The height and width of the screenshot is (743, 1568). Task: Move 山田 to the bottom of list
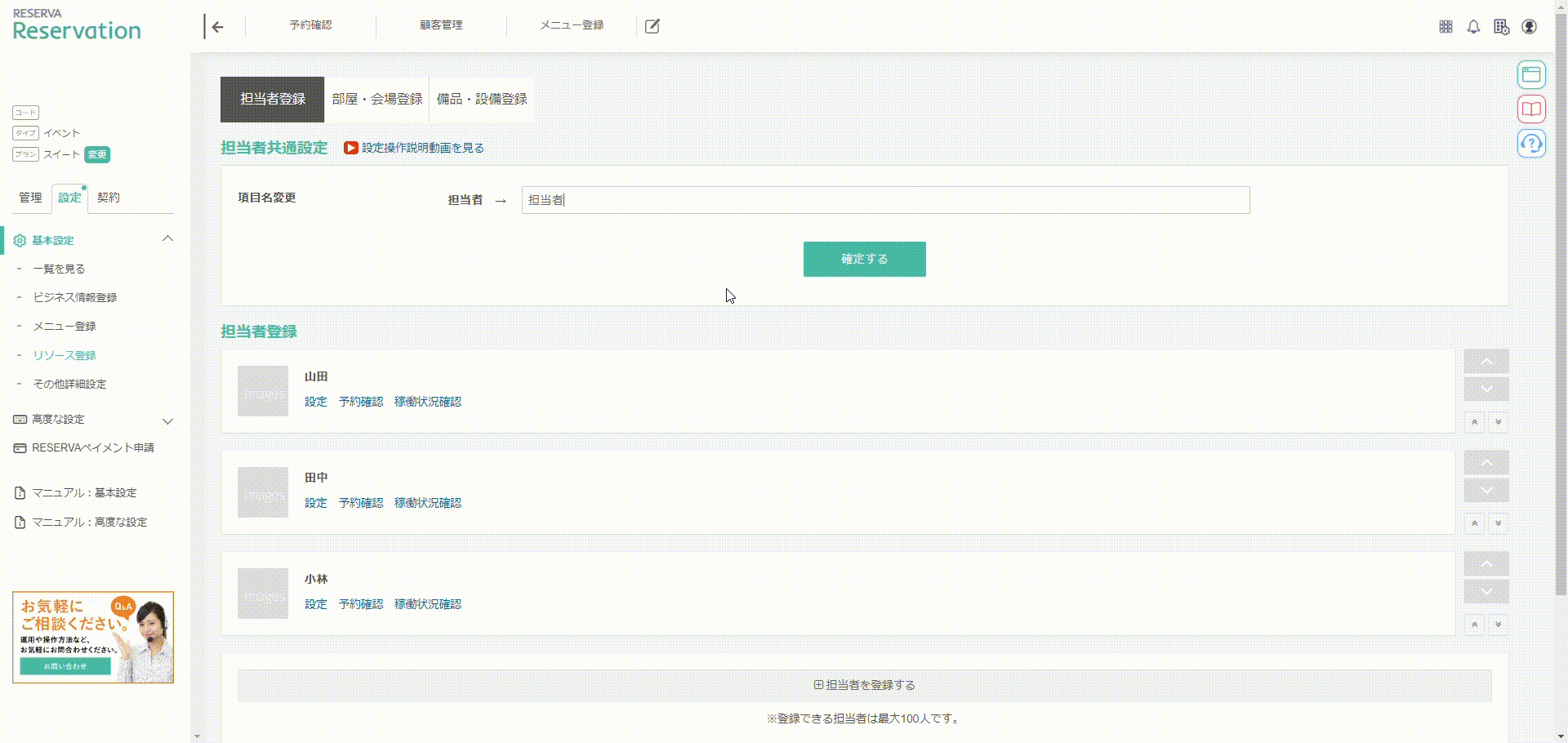[x=1498, y=422]
